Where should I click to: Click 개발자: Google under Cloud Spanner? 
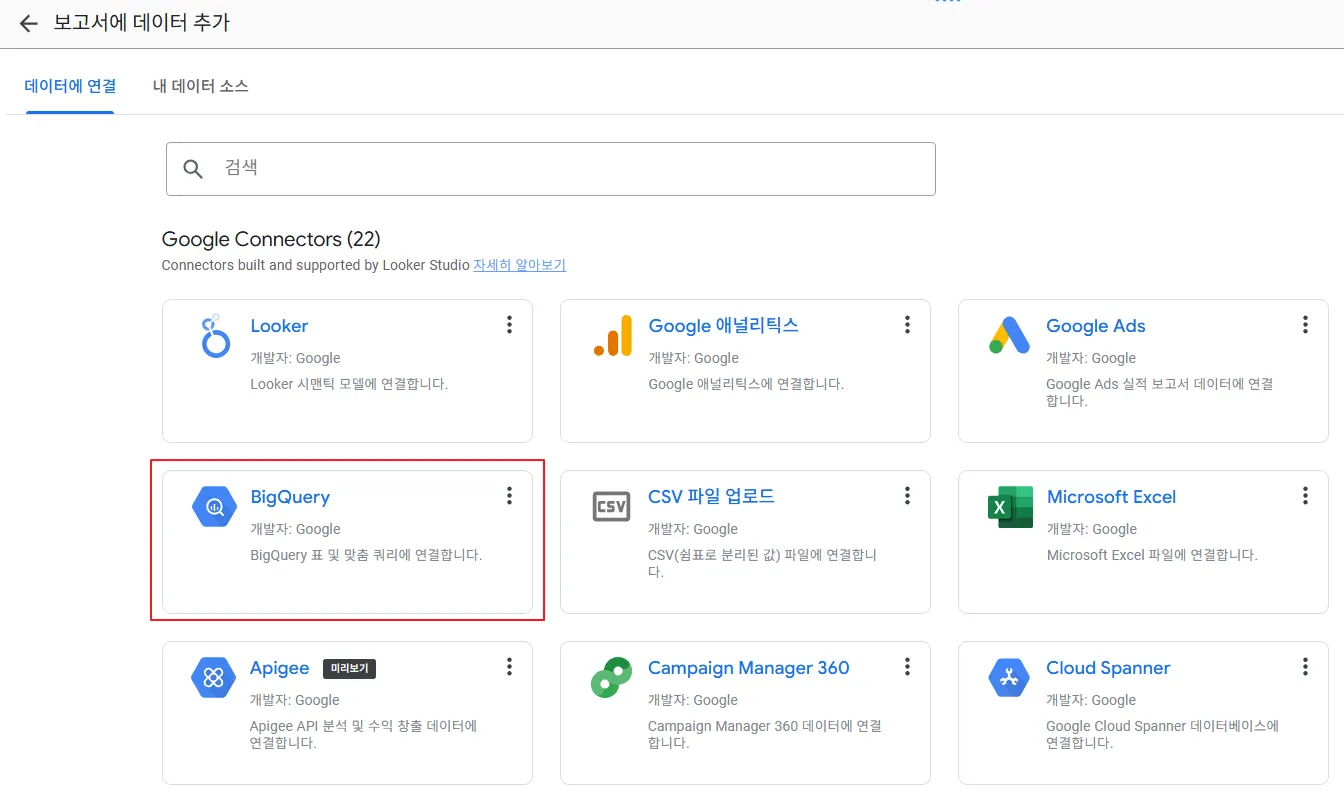pyautogui.click(x=1091, y=700)
